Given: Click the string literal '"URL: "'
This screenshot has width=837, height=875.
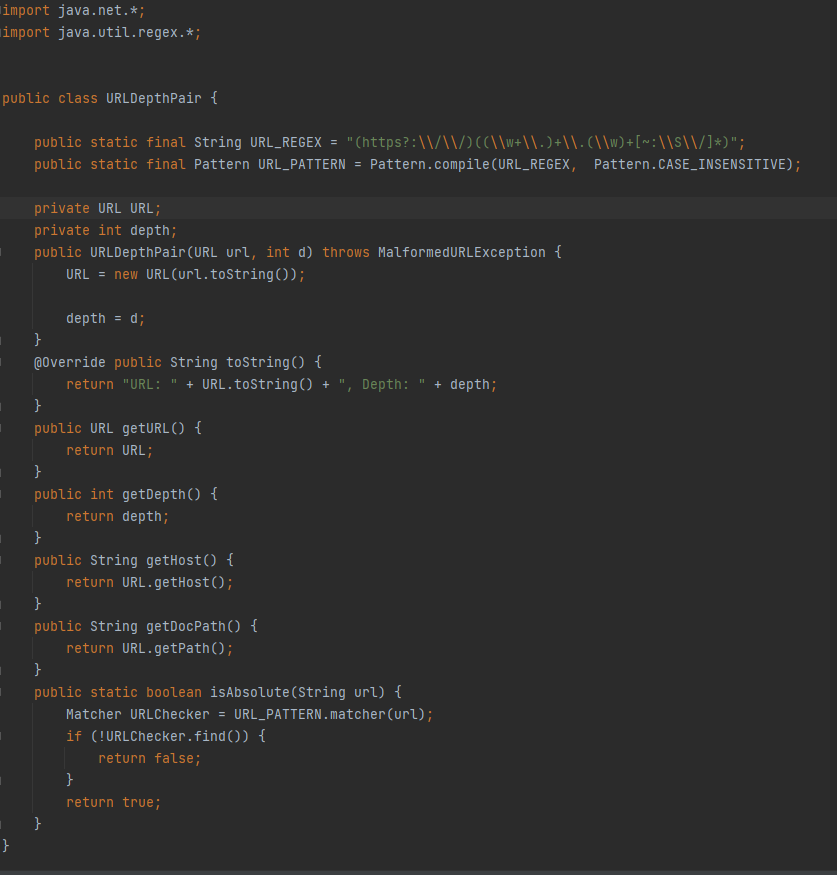Looking at the screenshot, I should pyautogui.click(x=150, y=384).
